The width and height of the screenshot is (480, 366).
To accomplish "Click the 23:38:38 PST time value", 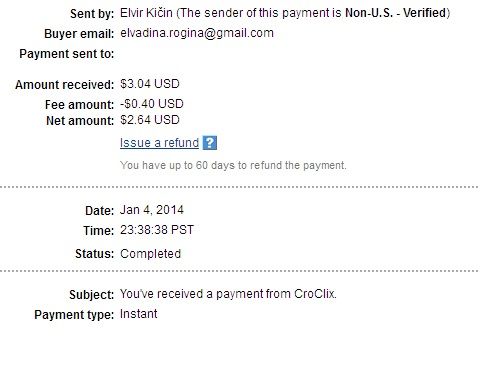I will (157, 230).
